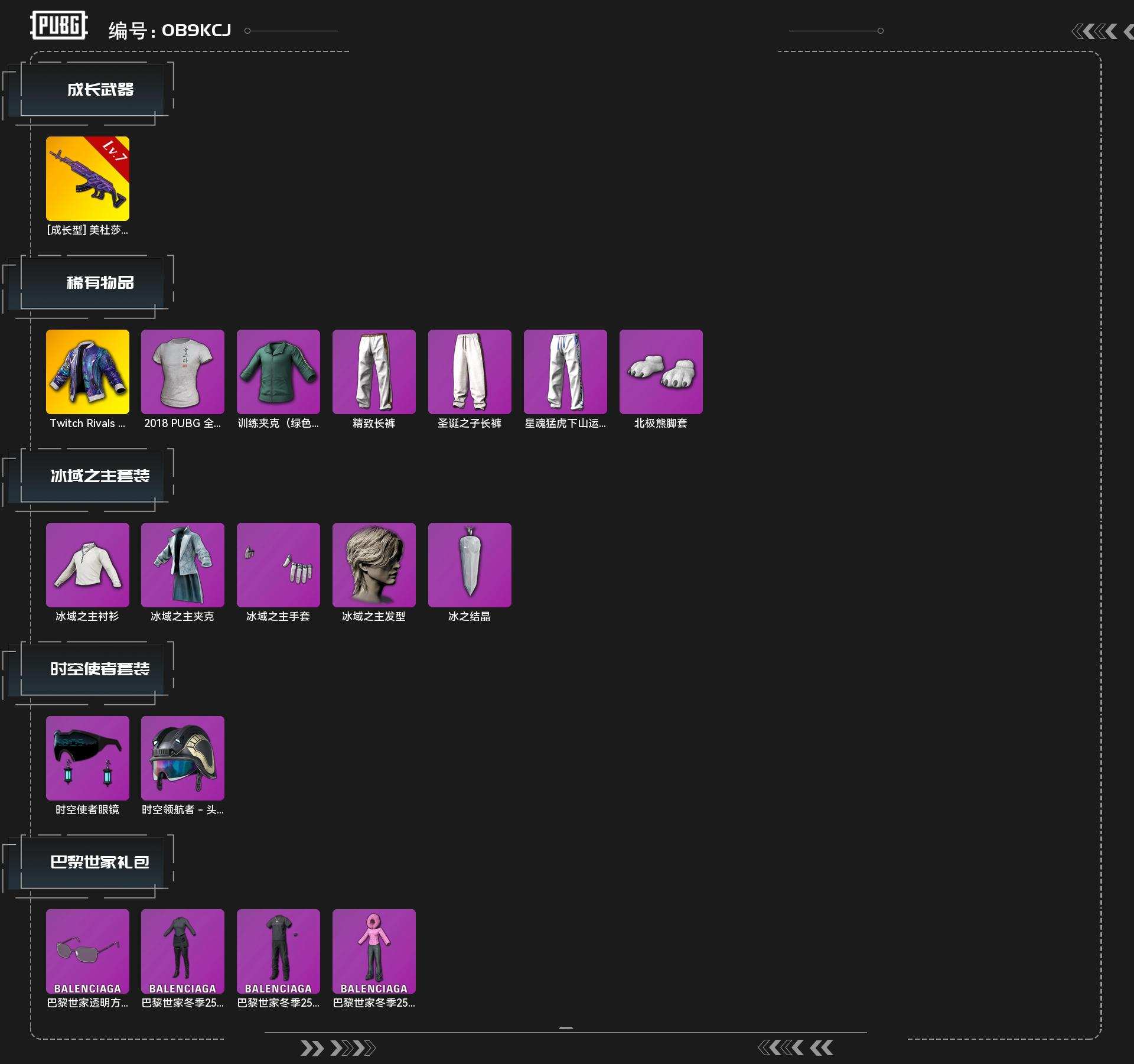
Task: Choose the green training jacket item
Action: [278, 372]
